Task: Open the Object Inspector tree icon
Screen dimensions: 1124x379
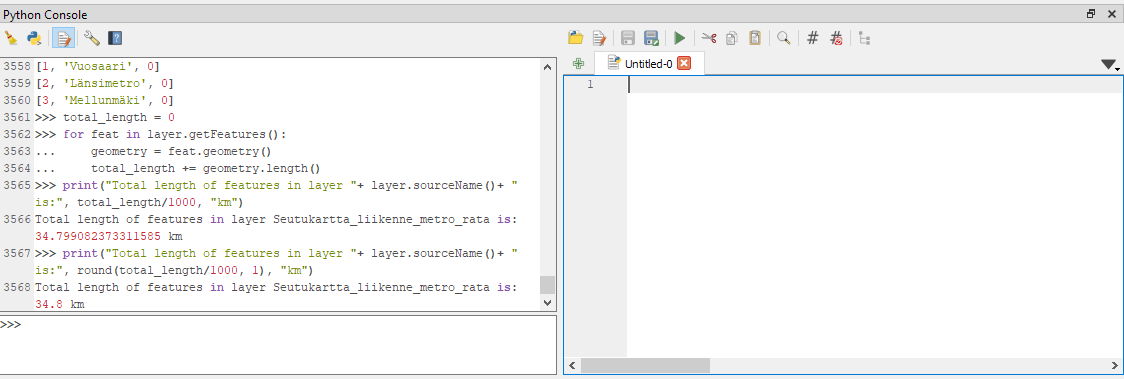Action: [865, 38]
